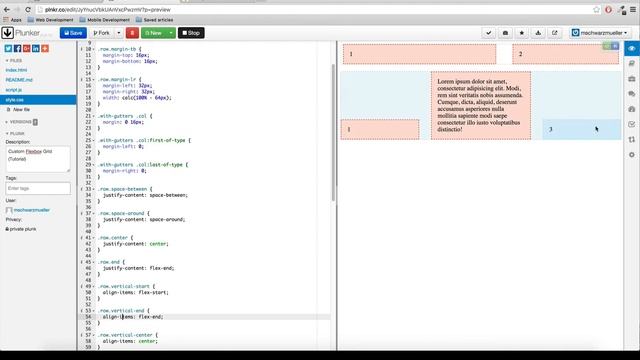
Task: Open the briefcase sidebar icon
Action: click(x=632, y=78)
